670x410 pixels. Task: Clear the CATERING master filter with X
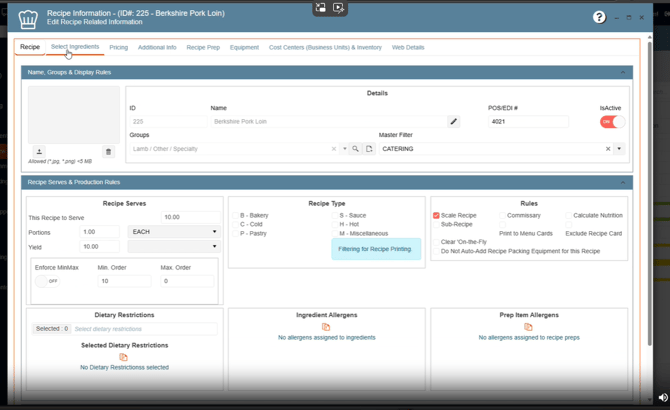pos(607,149)
